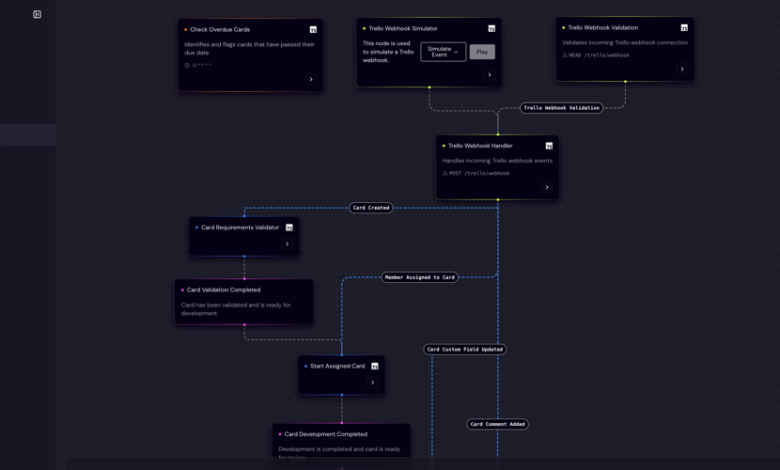Click the endpoint icon beside HEAD /trello/webhook

[565, 55]
